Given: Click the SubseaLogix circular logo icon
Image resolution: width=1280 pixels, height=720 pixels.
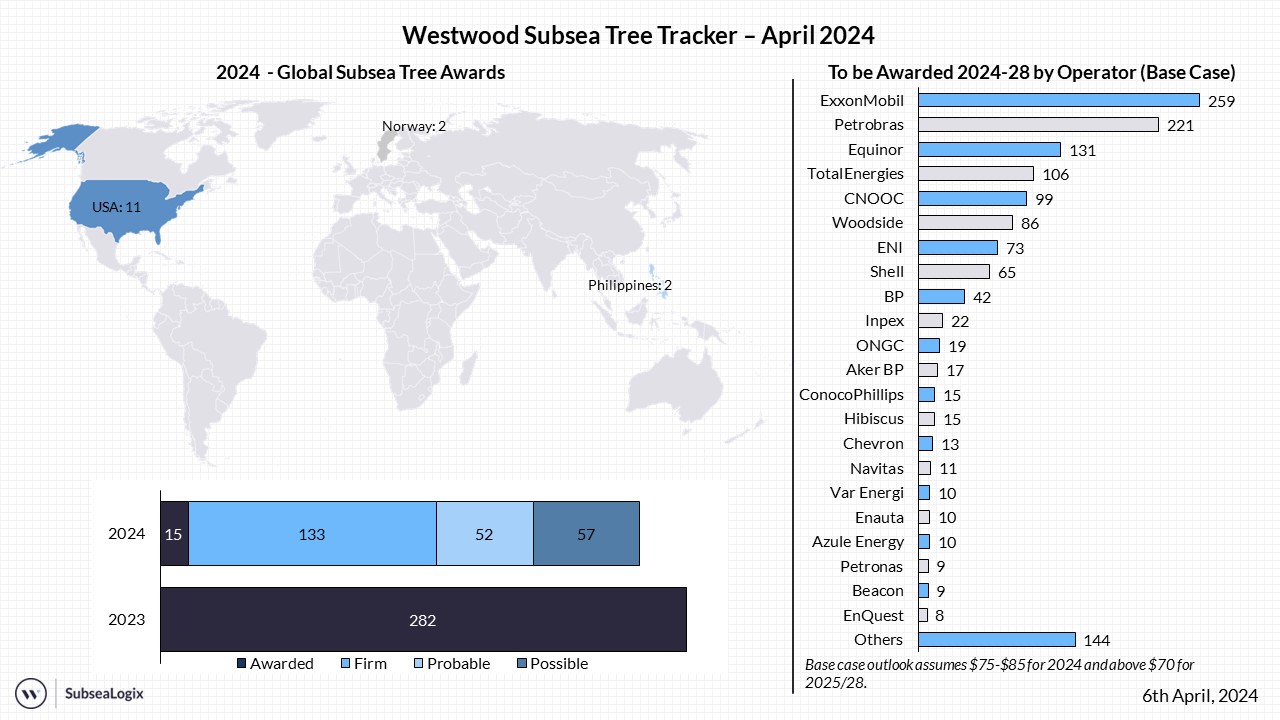Looking at the screenshot, I should pos(32,692).
